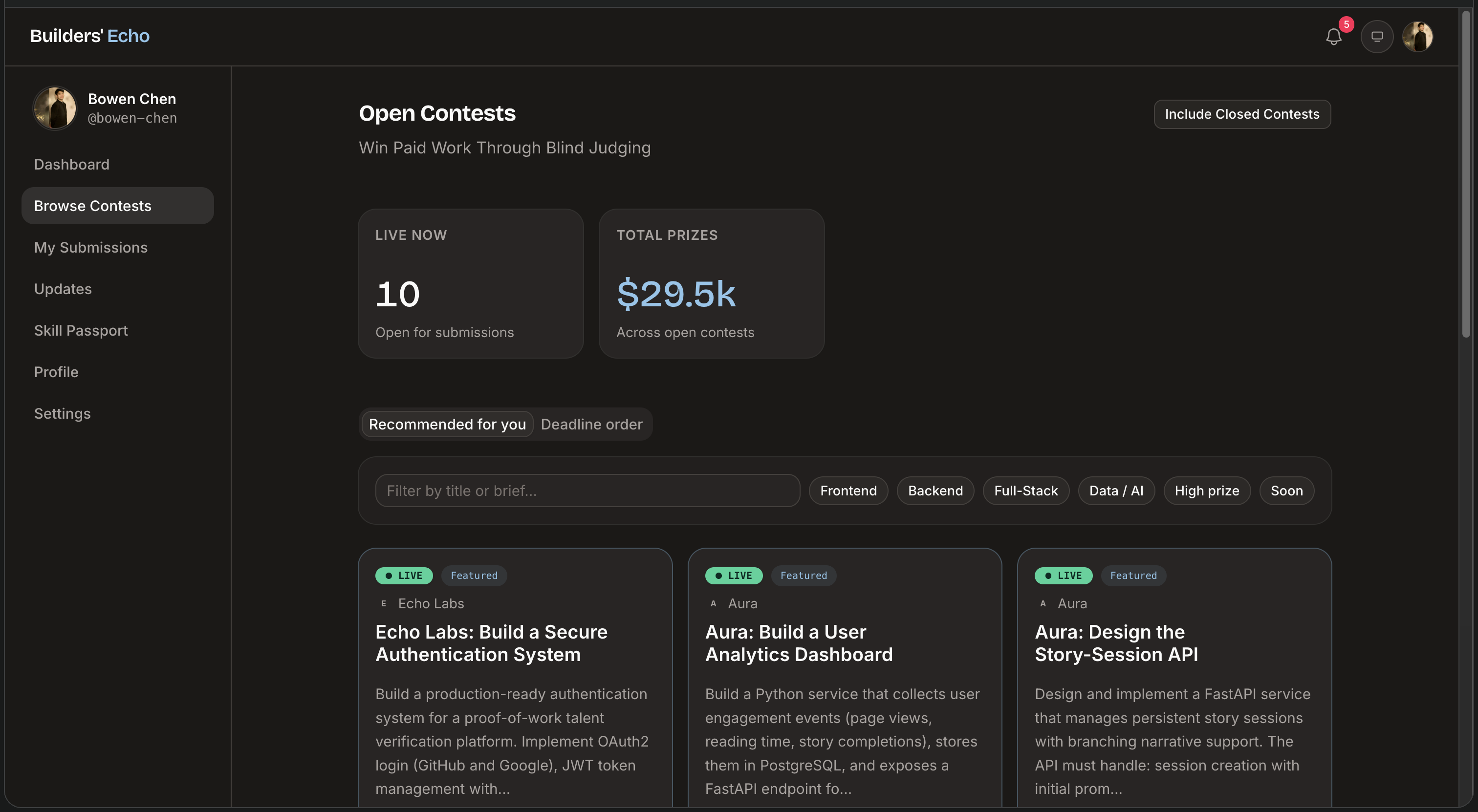1478x812 pixels.
Task: Switch to Deadline order sorting
Action: pyautogui.click(x=591, y=425)
